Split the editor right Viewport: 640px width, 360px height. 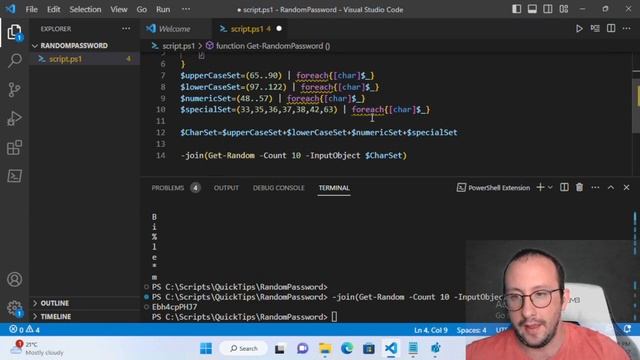(611, 29)
